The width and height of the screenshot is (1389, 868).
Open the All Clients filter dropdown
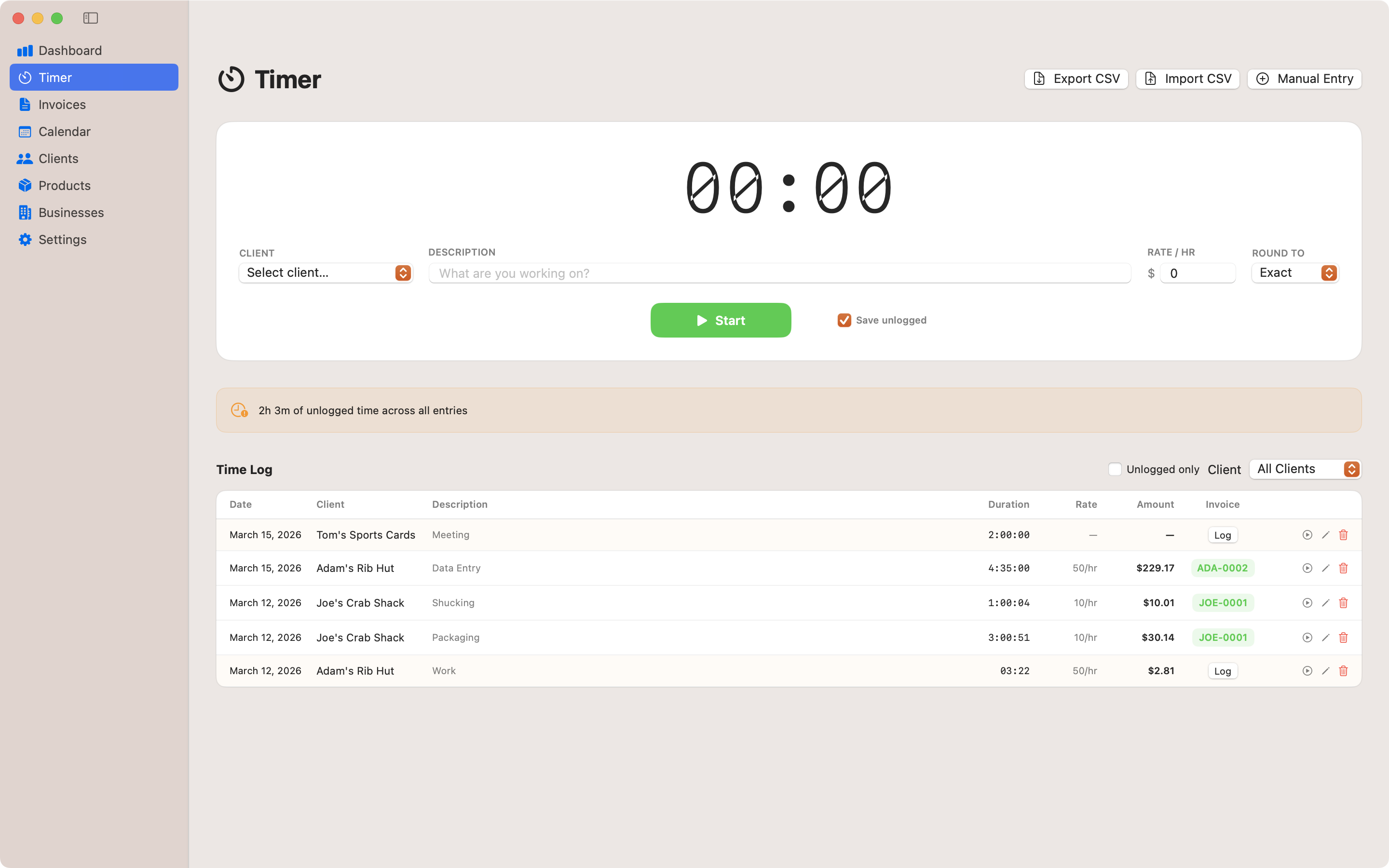click(x=1305, y=469)
